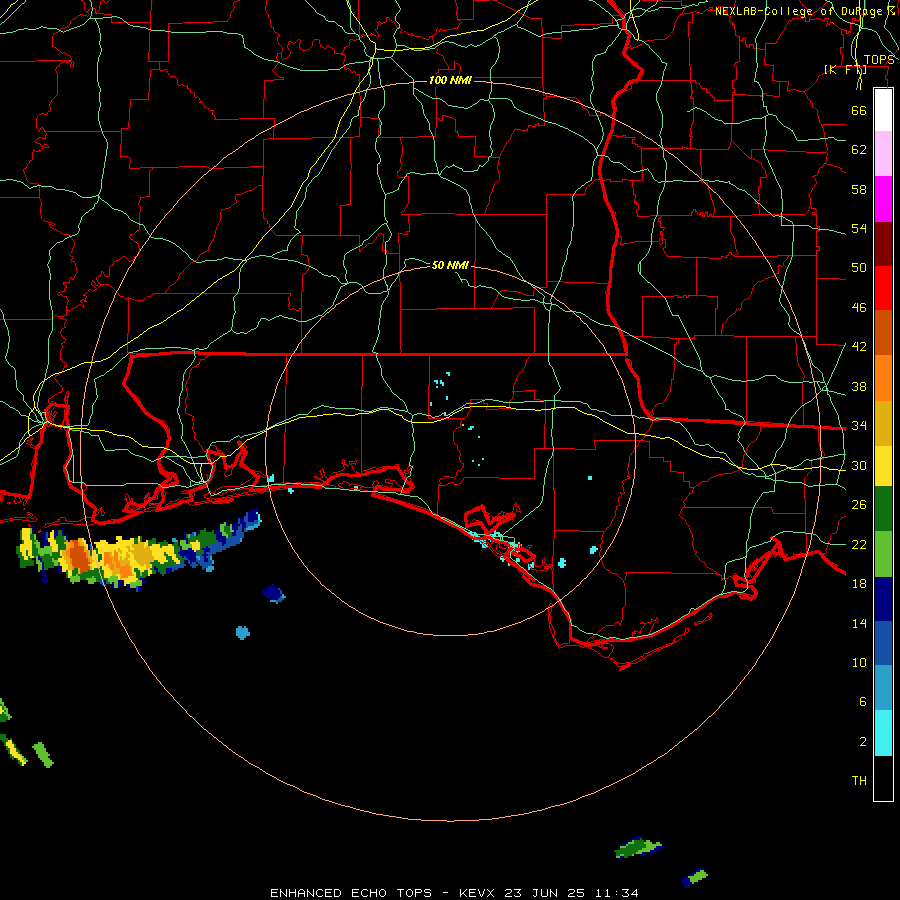Click the medium blue 18 kft legend swatch
The height and width of the screenshot is (900, 900).
click(883, 643)
